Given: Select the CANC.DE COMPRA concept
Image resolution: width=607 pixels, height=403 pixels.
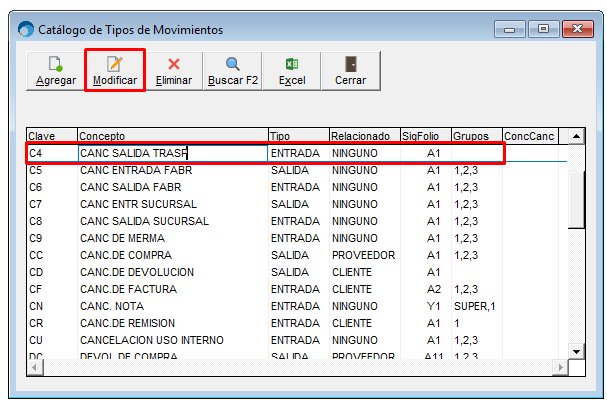Looking at the screenshot, I should point(126,256).
